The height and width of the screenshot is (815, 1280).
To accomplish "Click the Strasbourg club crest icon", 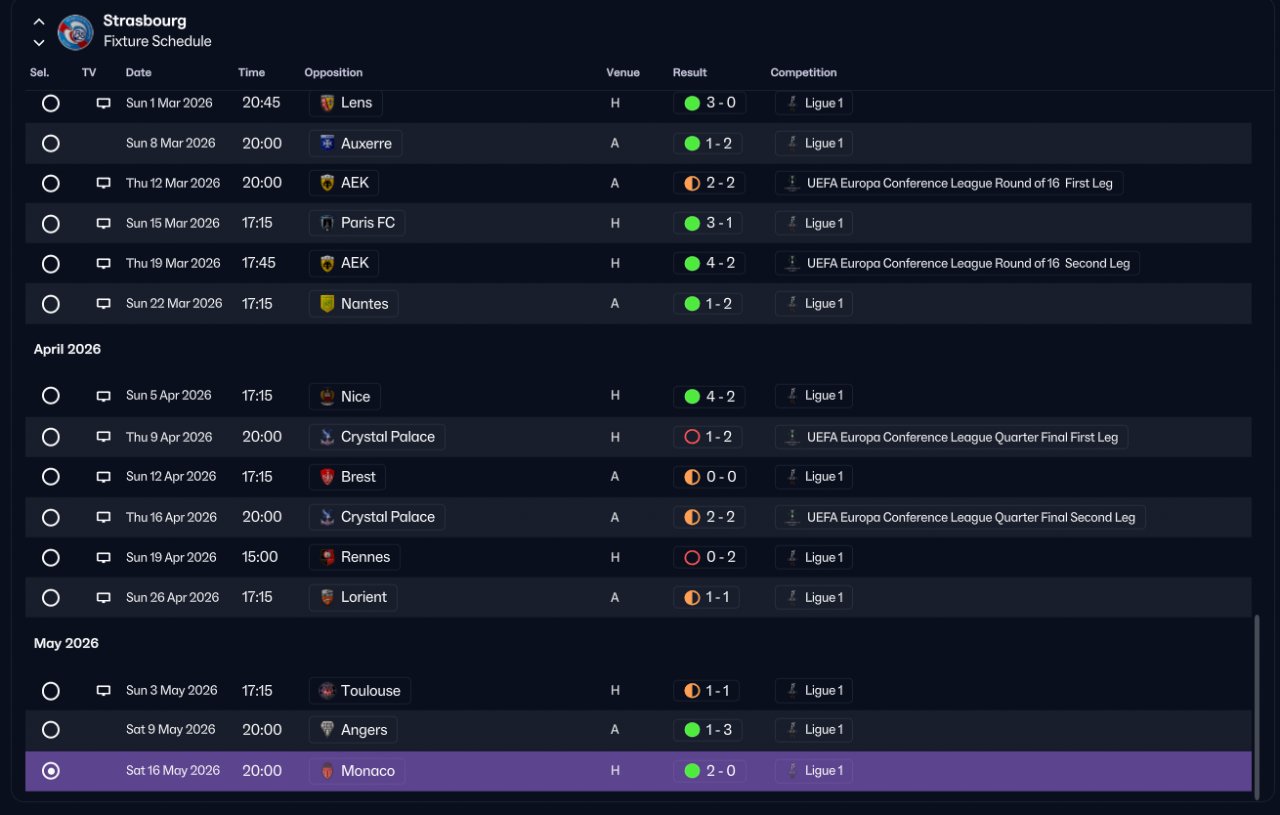I will pyautogui.click(x=76, y=32).
